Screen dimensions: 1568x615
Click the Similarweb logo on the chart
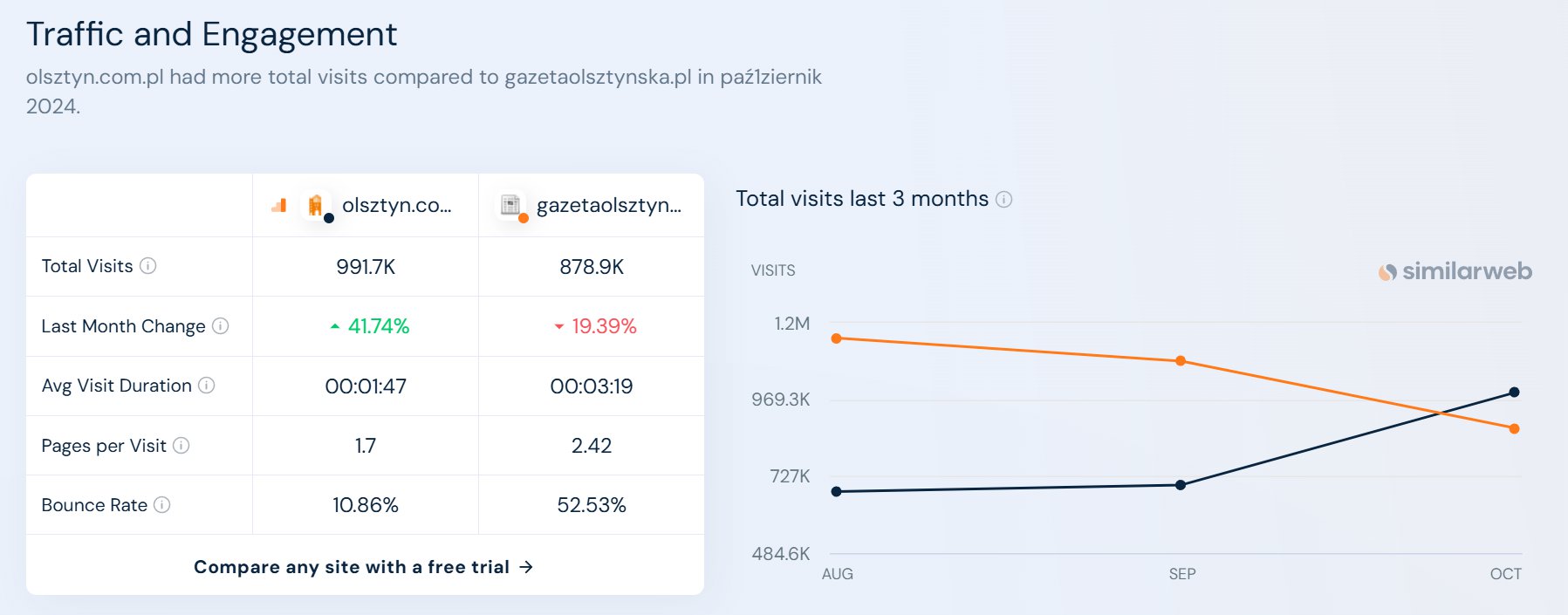tap(1455, 271)
